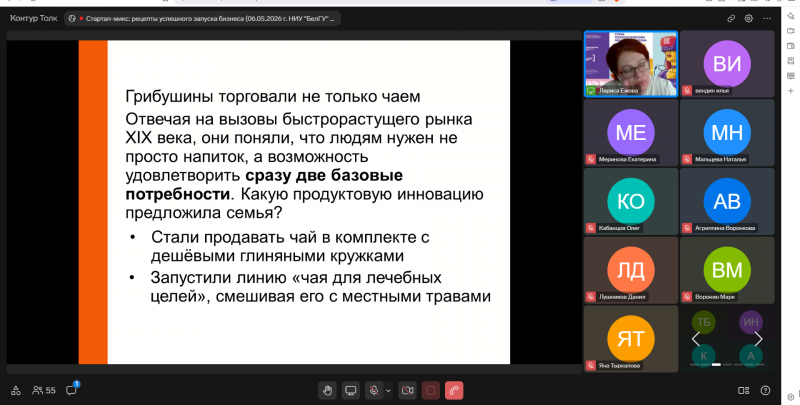
Task: Expand microphone options arrow
Action: pyautogui.click(x=388, y=391)
